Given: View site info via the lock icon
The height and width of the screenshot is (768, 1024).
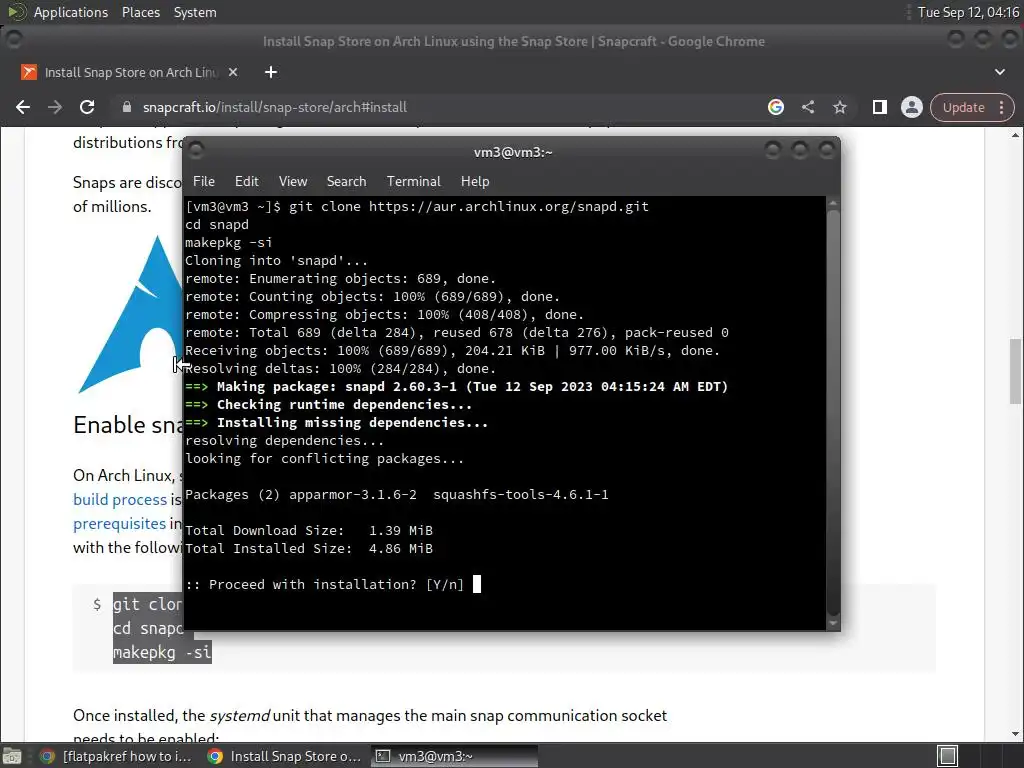Looking at the screenshot, I should tap(127, 107).
